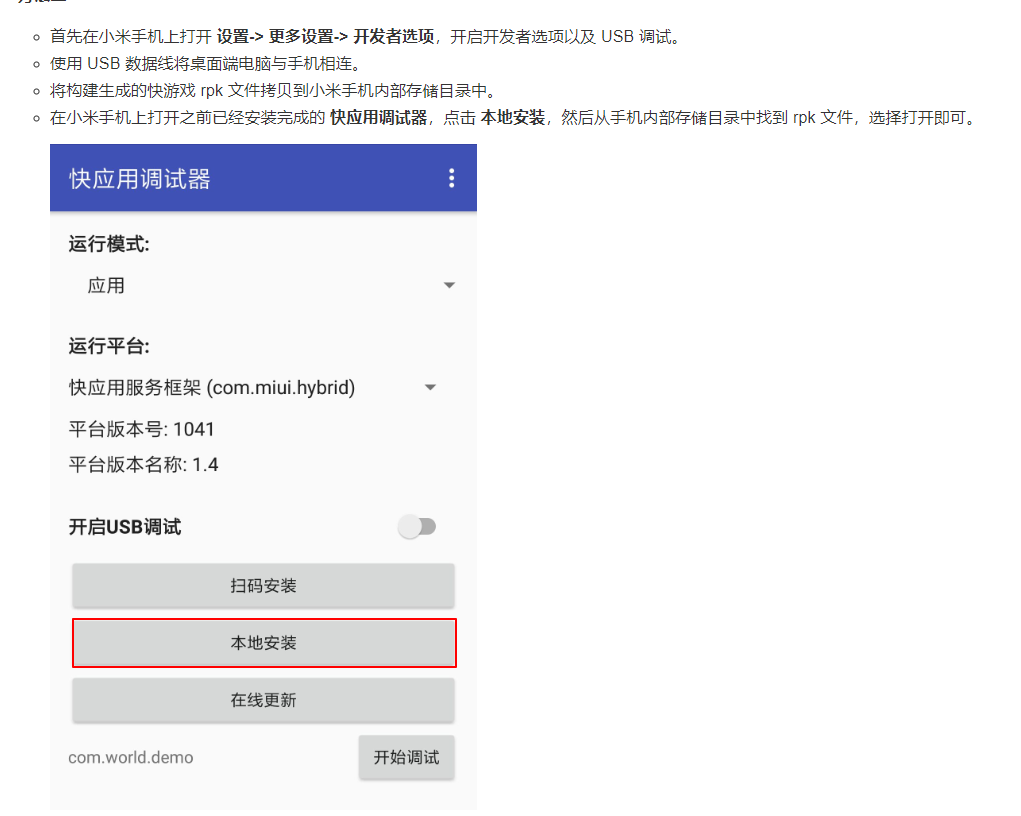Open the three-dot overflow menu
This screenshot has height=816, width=1021.
point(451,178)
